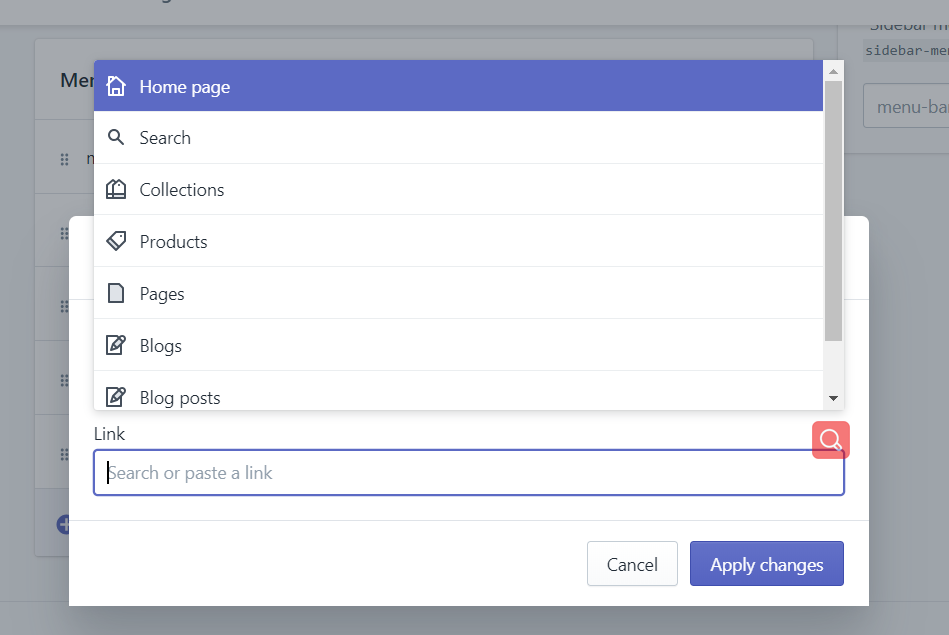Click the edit icon beside Blogs

click(116, 345)
